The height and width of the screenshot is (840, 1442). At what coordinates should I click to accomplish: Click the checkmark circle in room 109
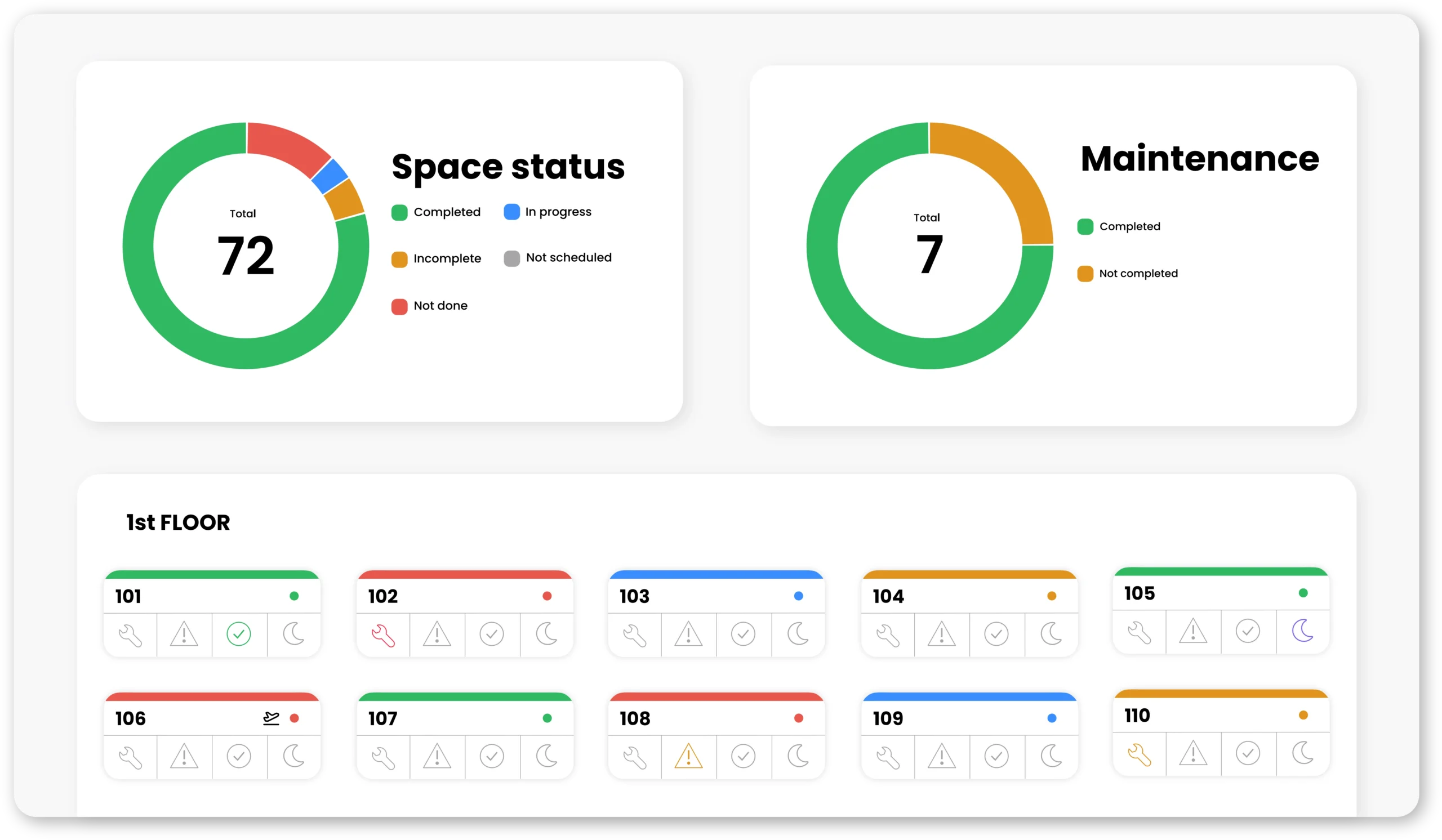[996, 756]
